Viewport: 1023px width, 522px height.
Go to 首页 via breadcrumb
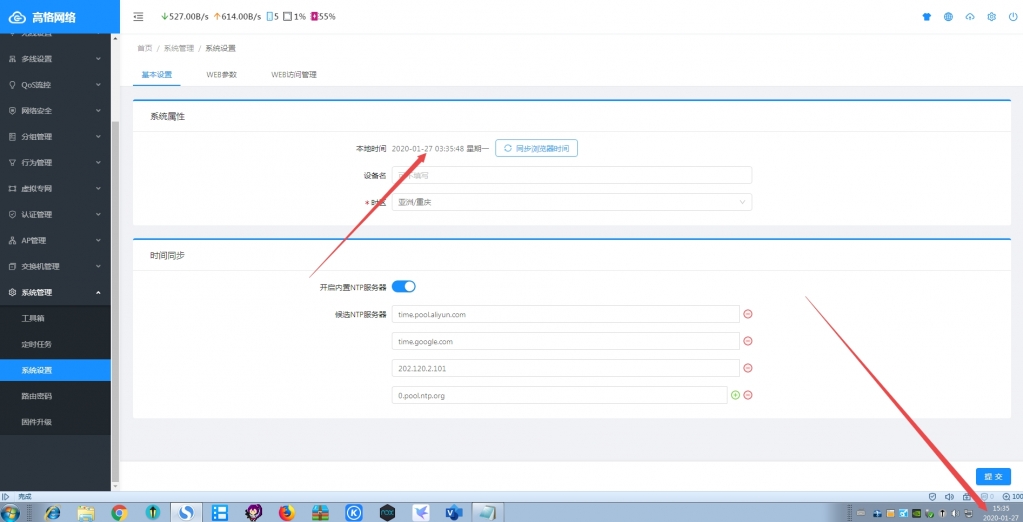[x=144, y=48]
